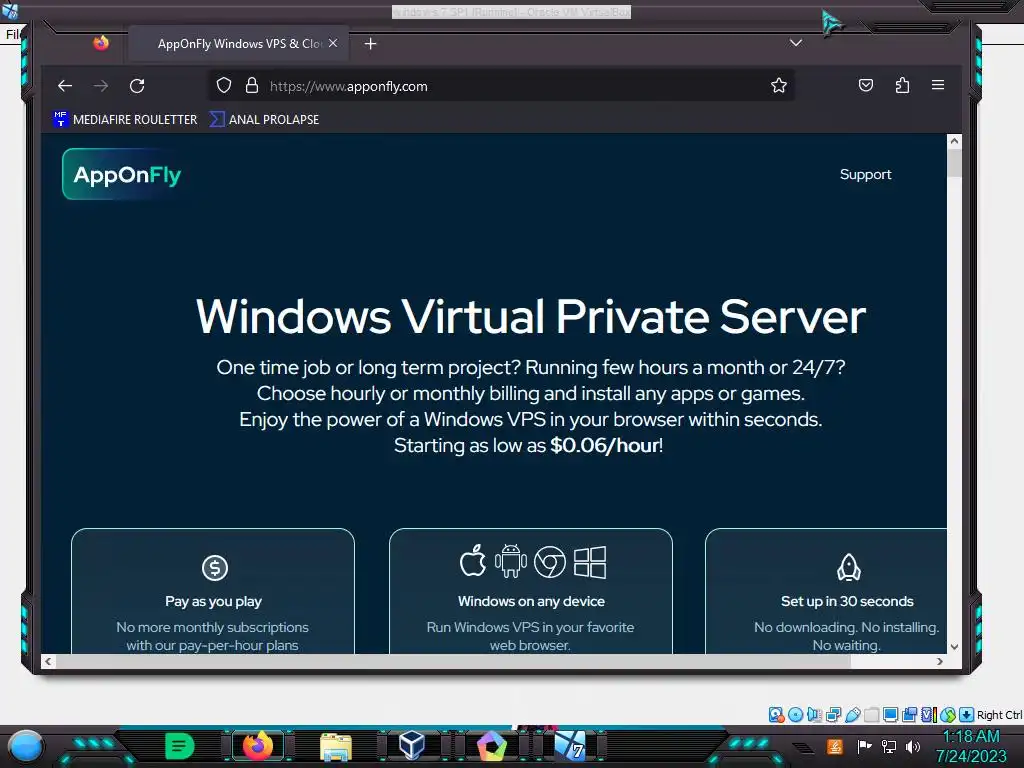Click the page's vertical scrollbar thumb

click(x=954, y=163)
